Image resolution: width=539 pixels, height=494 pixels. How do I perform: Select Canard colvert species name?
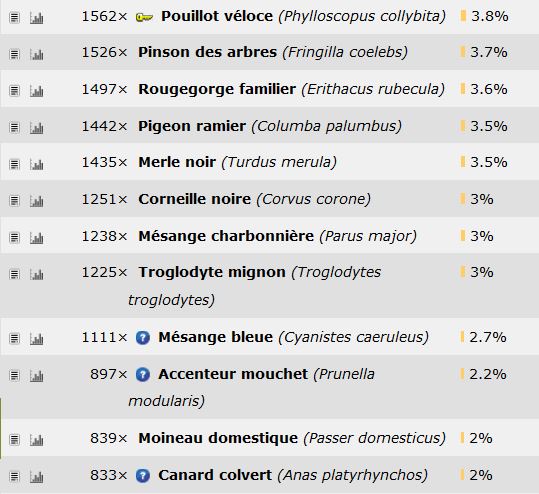point(215,475)
